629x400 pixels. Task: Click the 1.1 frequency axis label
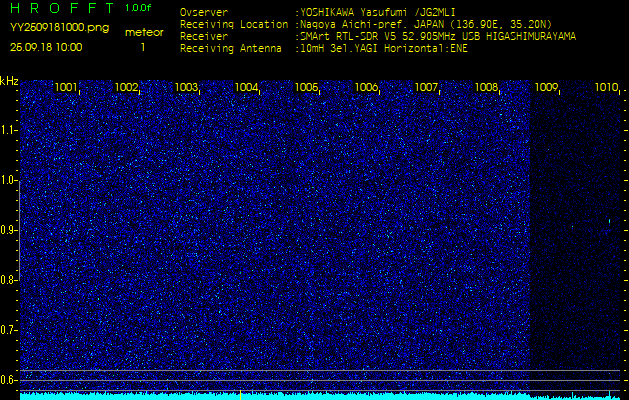coord(9,130)
